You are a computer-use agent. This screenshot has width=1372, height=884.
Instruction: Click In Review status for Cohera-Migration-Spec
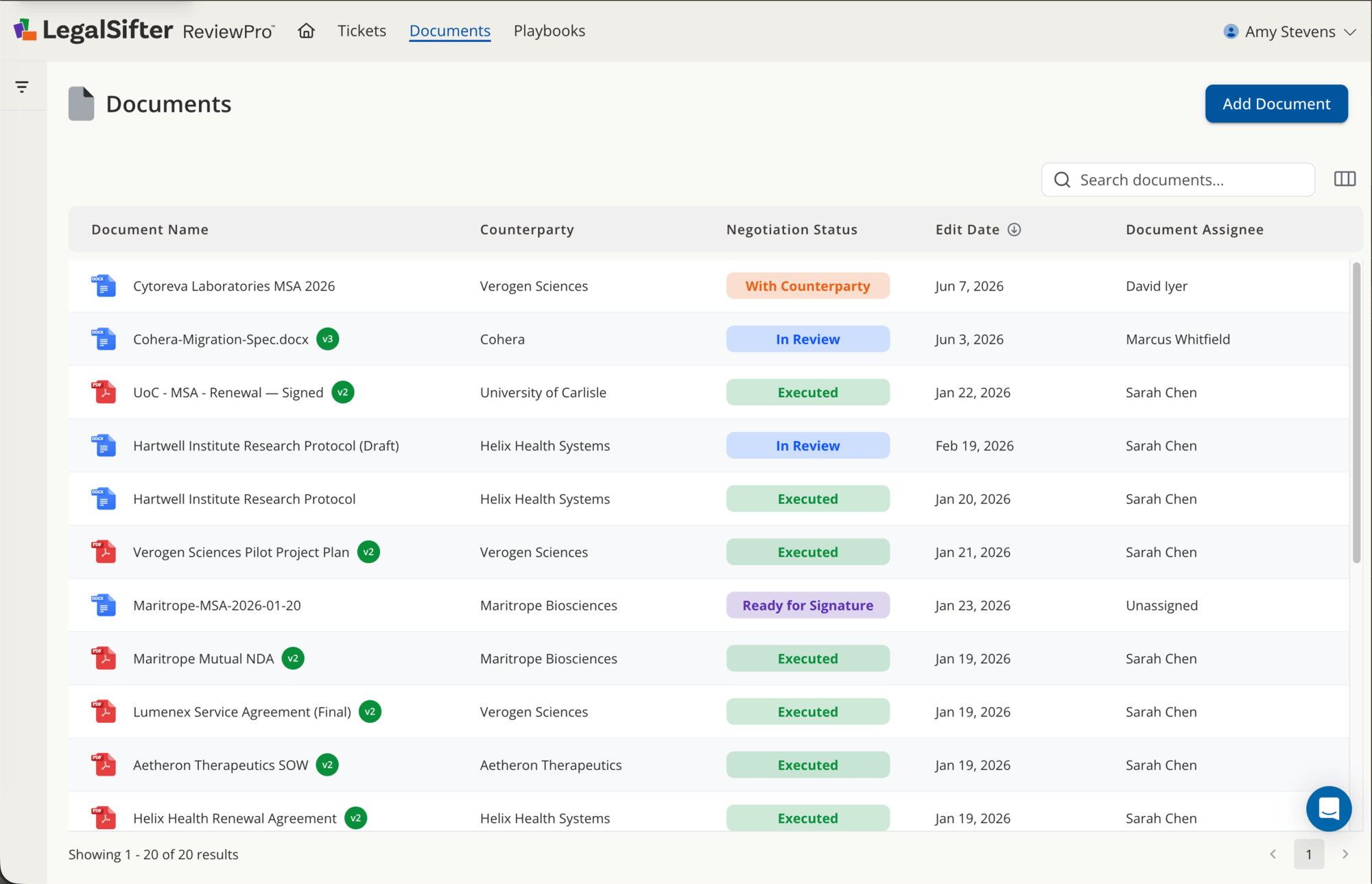pyautogui.click(x=807, y=339)
